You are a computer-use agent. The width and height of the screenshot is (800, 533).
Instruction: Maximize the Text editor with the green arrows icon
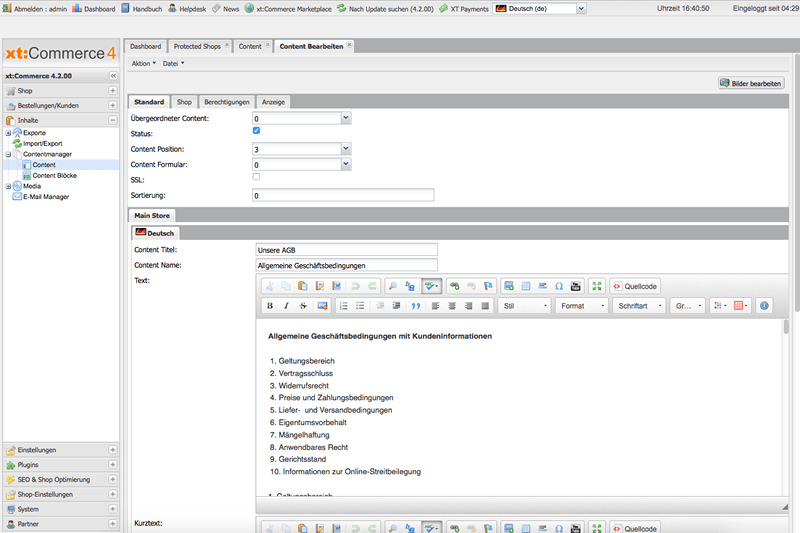(596, 286)
